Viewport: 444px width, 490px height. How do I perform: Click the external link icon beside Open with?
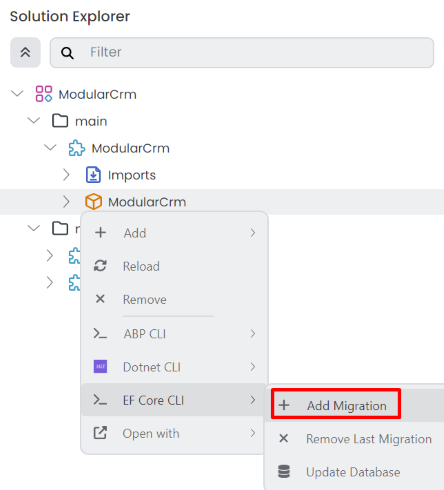100,433
